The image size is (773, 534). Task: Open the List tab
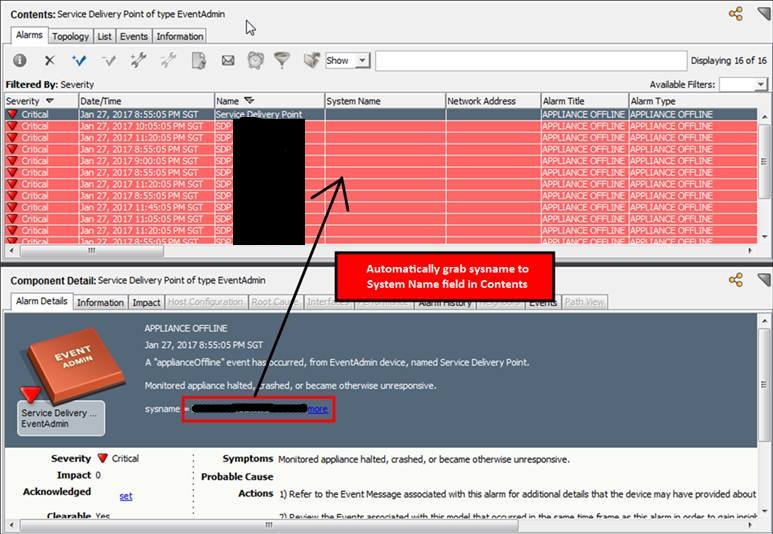point(104,36)
